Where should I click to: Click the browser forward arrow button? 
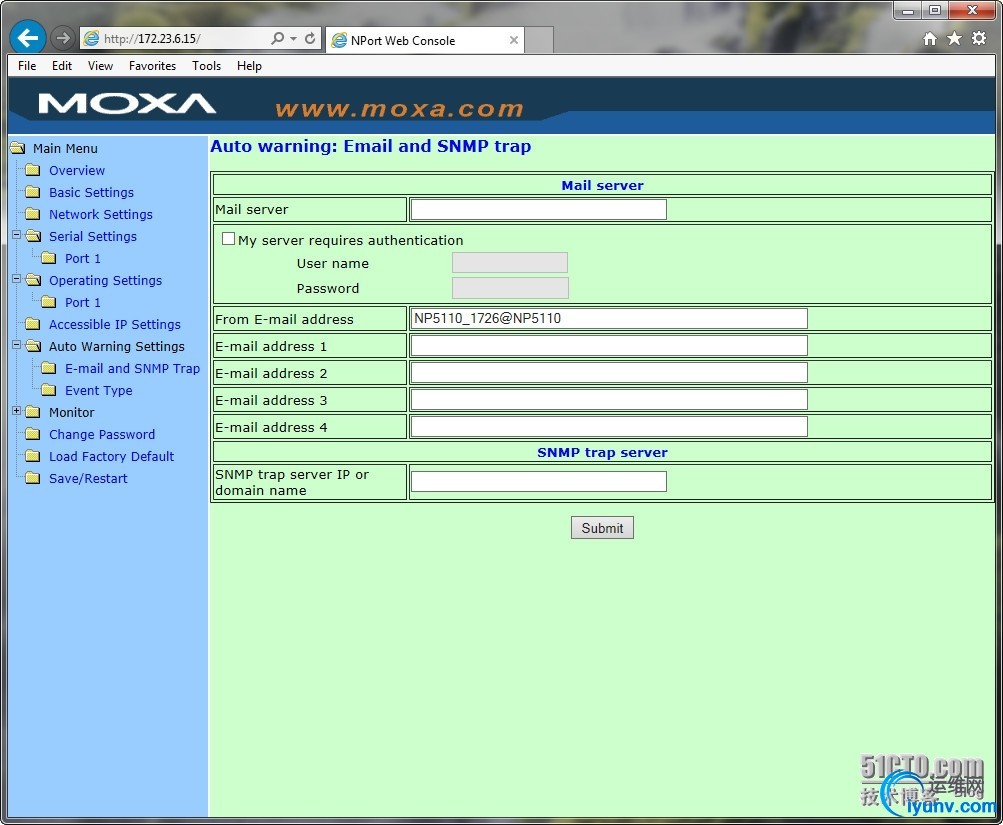[62, 38]
